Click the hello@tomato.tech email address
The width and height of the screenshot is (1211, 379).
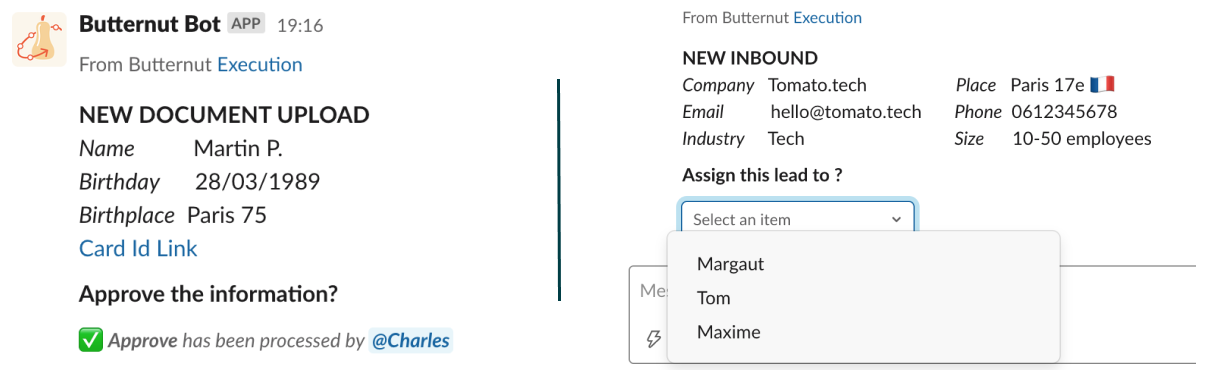846,112
